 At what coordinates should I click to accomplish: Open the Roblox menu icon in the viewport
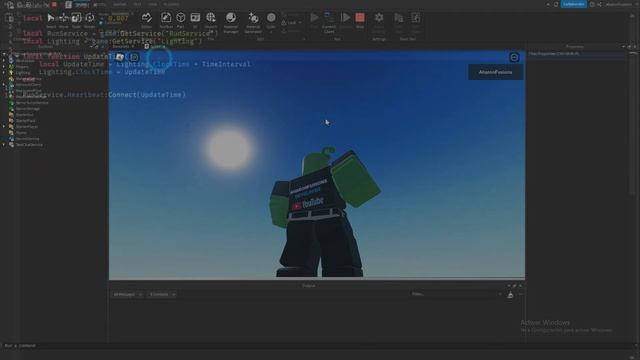[x=120, y=57]
